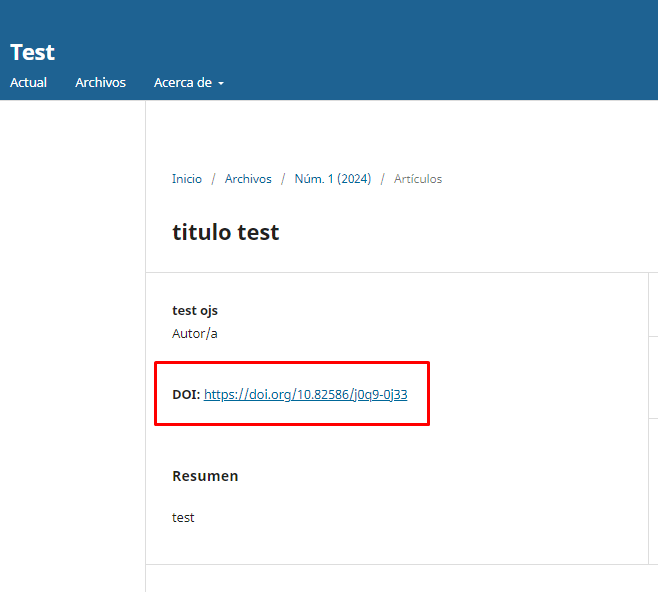Go to the Actual menu item
Screen dimensions: 658x592
tap(28, 83)
